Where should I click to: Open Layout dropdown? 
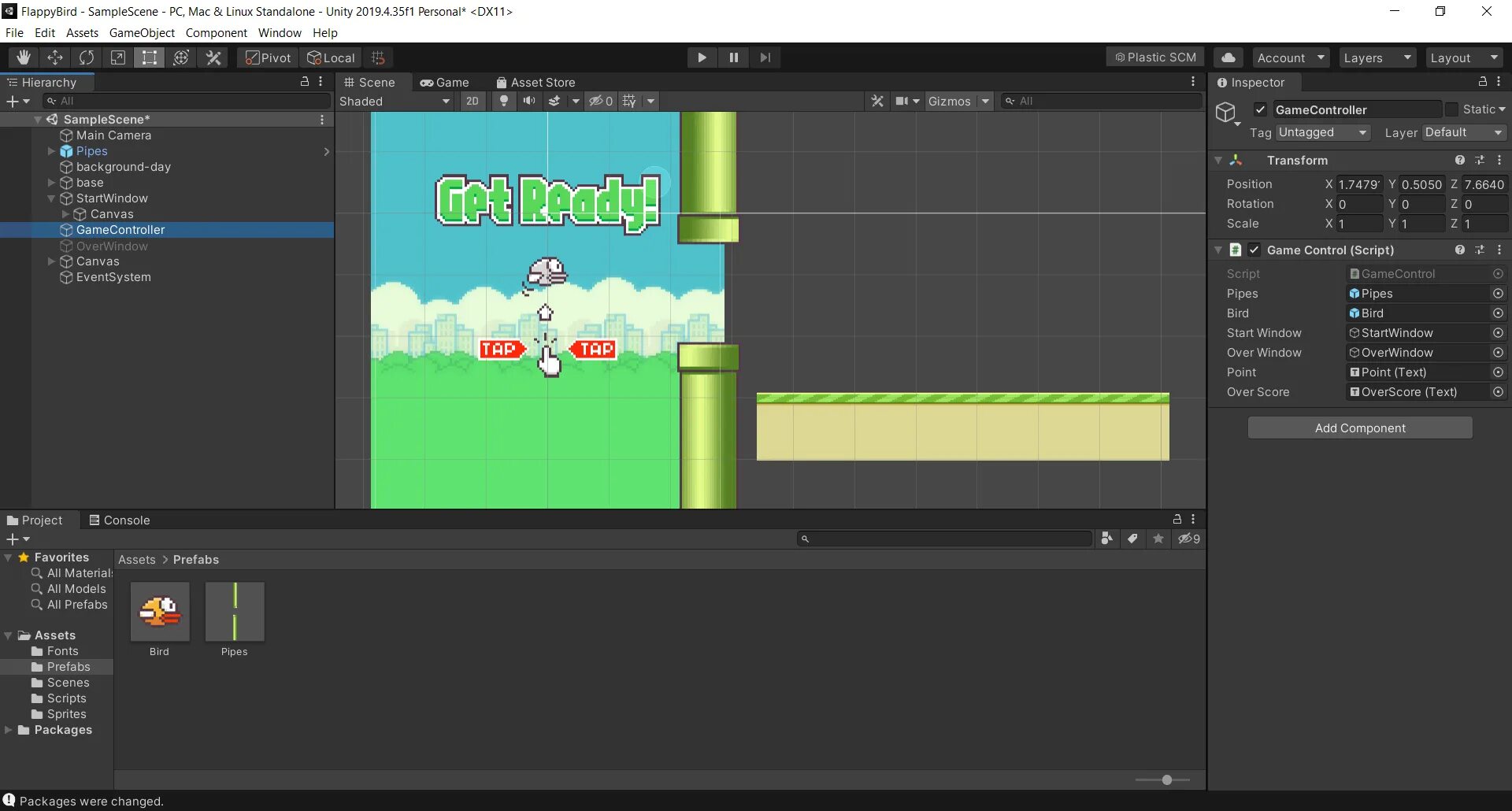click(1464, 57)
